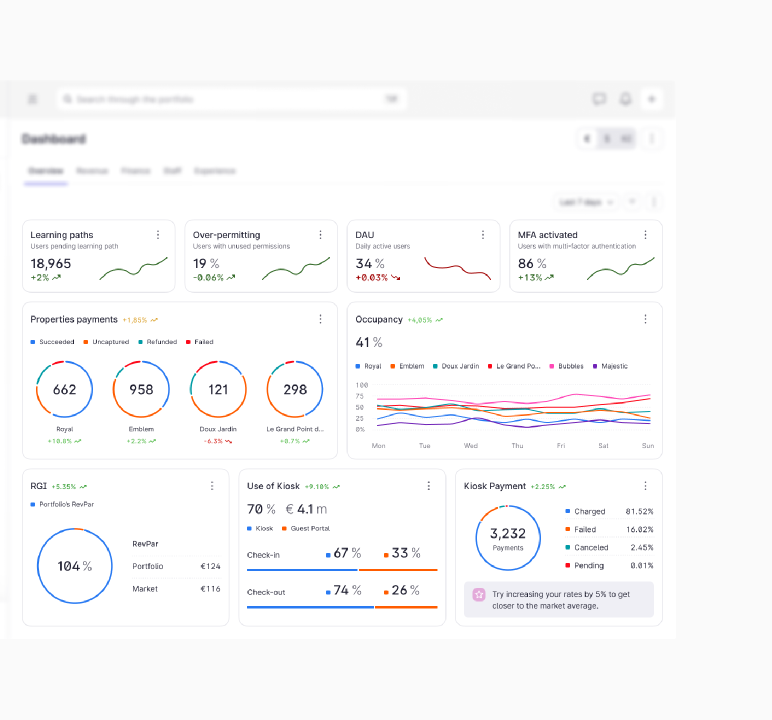Open the hamburger menu icon
772x720 pixels.
click(32, 99)
